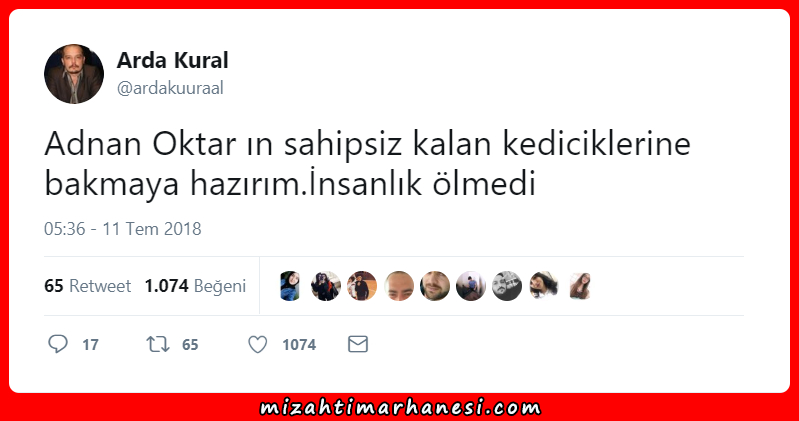Click the smiling bearded man liker avatar

[435, 286]
